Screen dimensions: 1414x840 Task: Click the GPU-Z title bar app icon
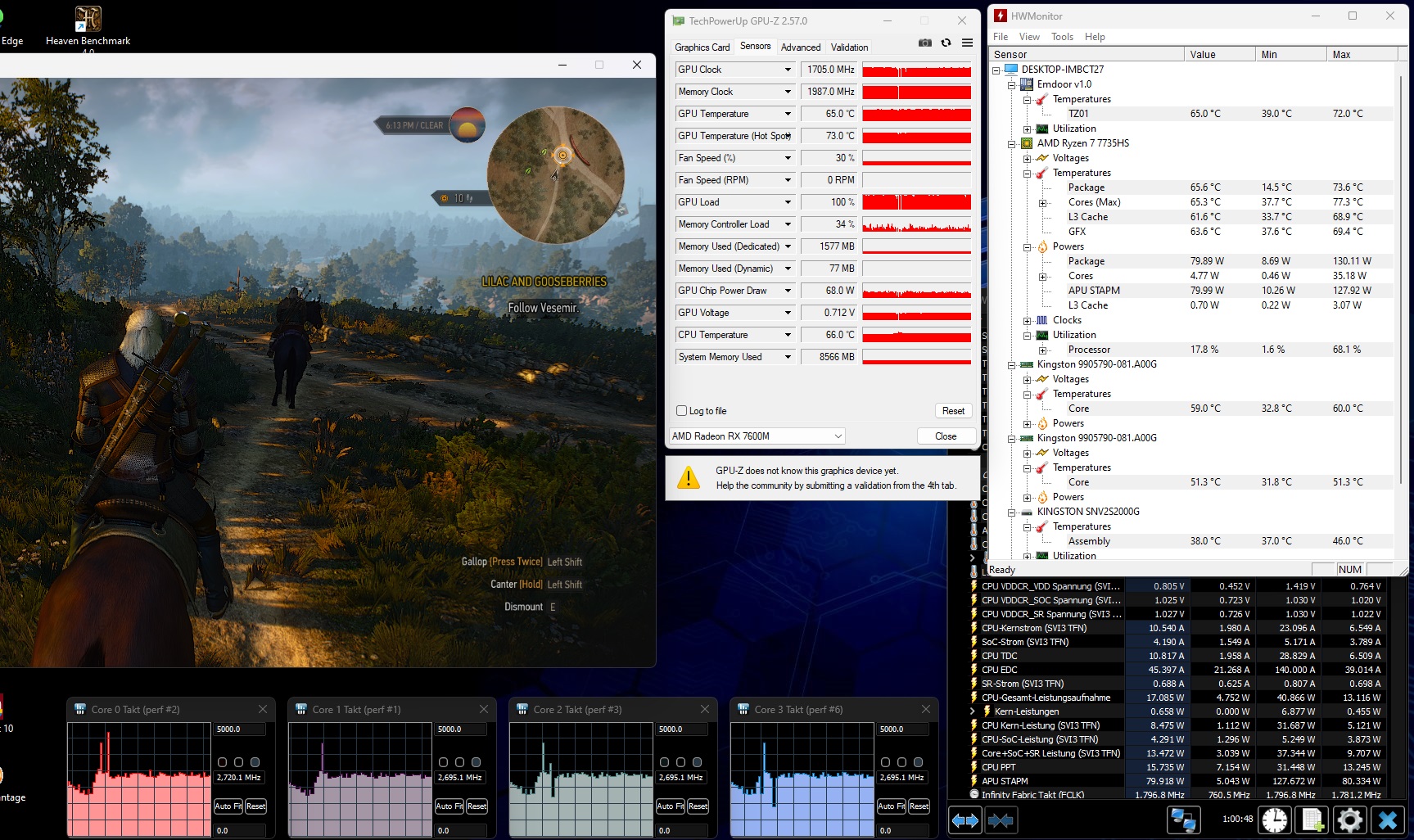tap(678, 20)
